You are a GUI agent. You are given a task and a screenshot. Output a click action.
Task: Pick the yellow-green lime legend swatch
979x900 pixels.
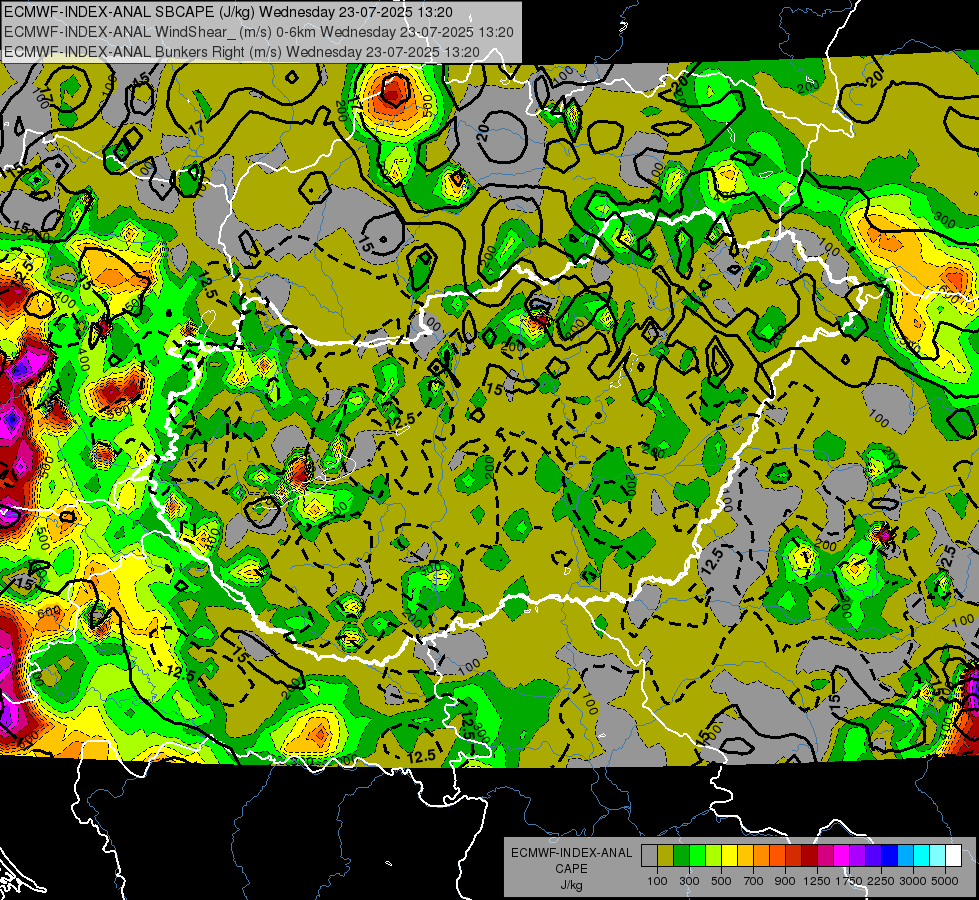click(714, 856)
